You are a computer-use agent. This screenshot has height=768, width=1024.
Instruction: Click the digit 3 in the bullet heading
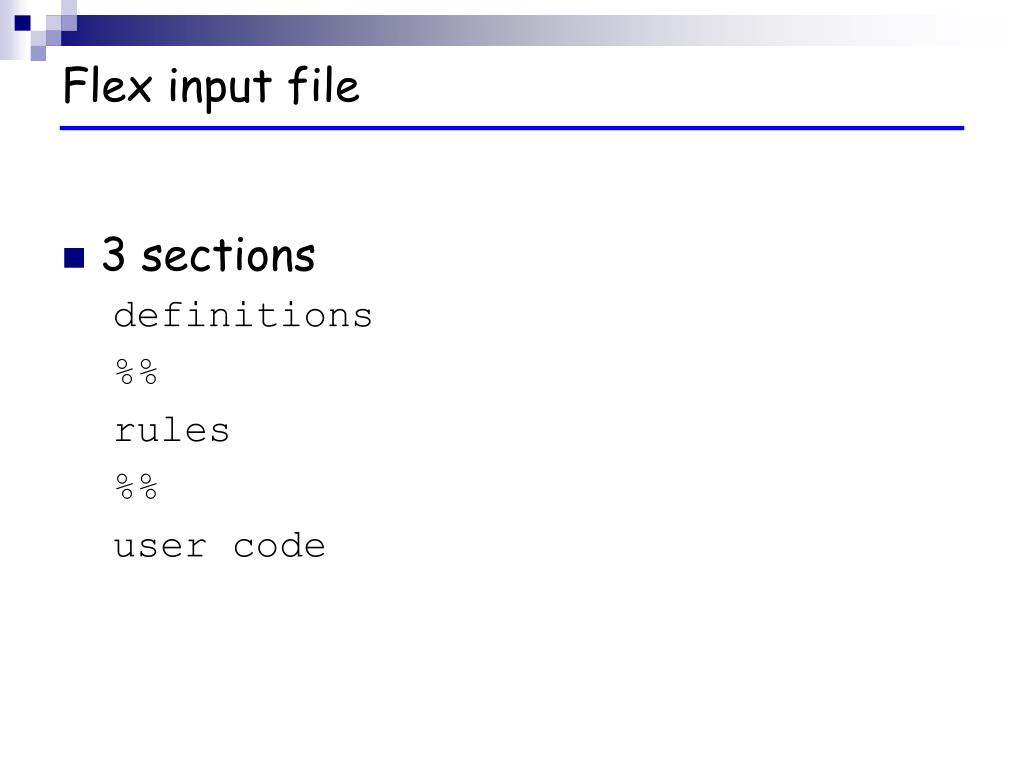tap(113, 256)
